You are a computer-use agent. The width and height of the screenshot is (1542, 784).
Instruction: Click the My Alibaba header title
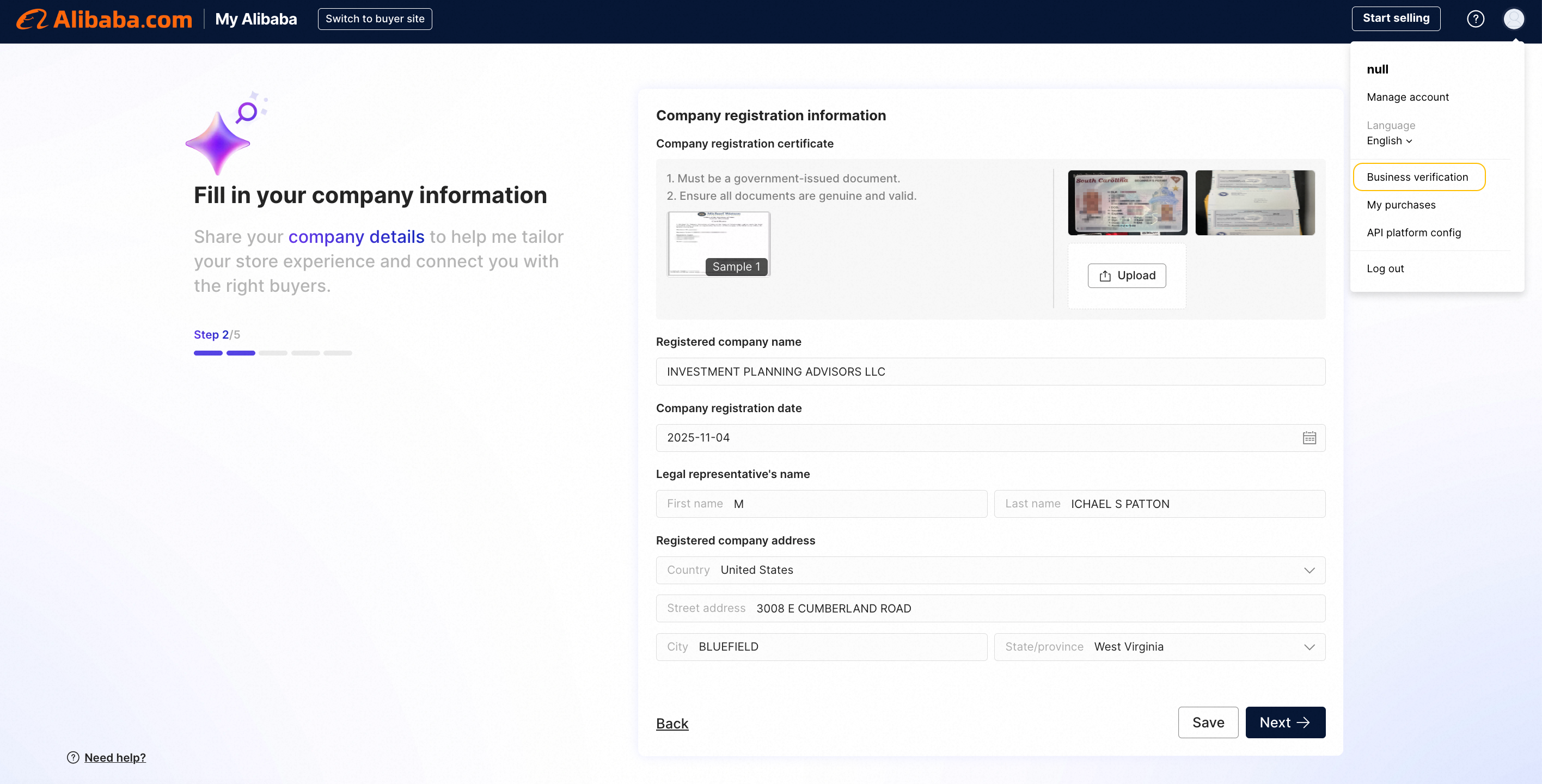coord(255,19)
